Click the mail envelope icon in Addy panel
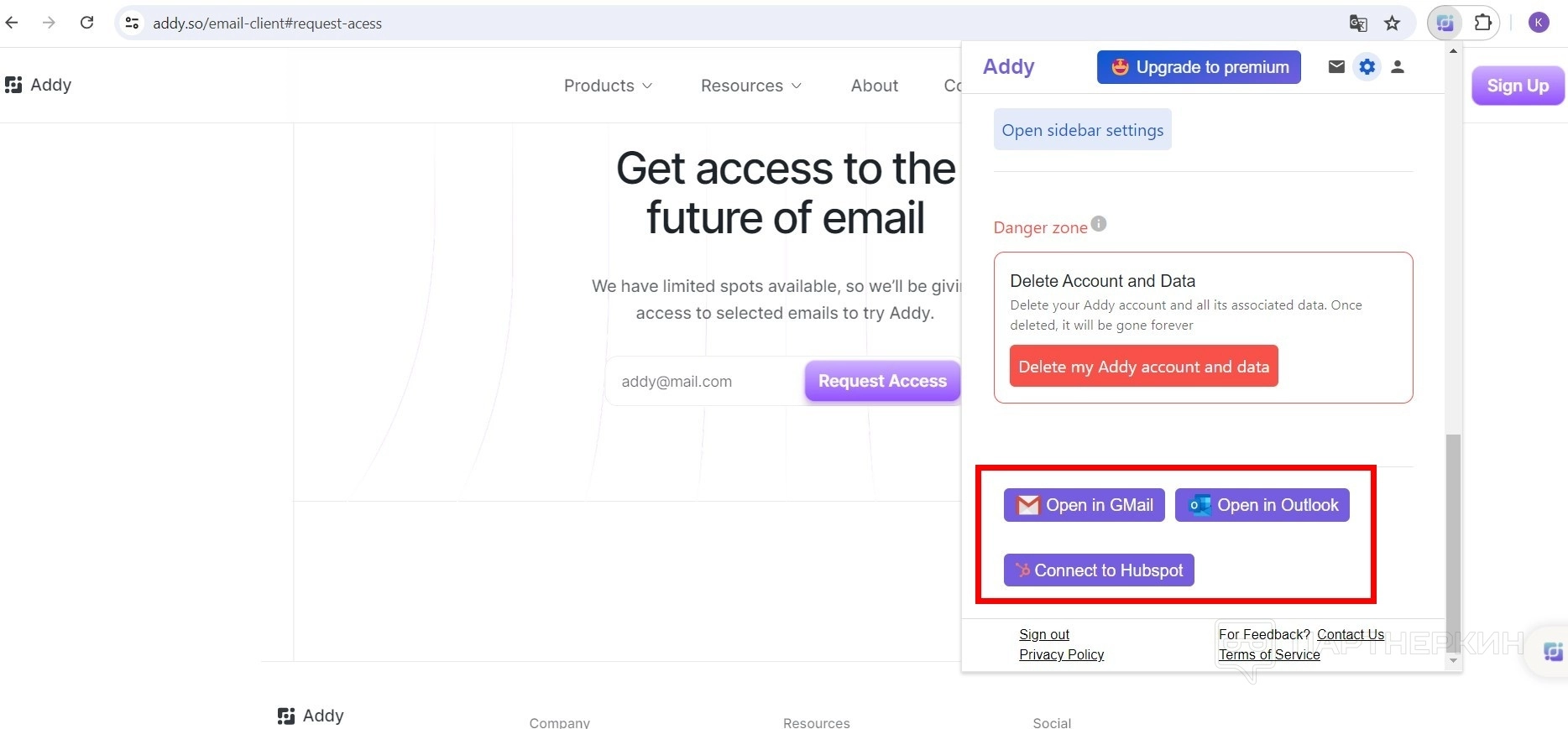Image resolution: width=1568 pixels, height=729 pixels. [1336, 67]
